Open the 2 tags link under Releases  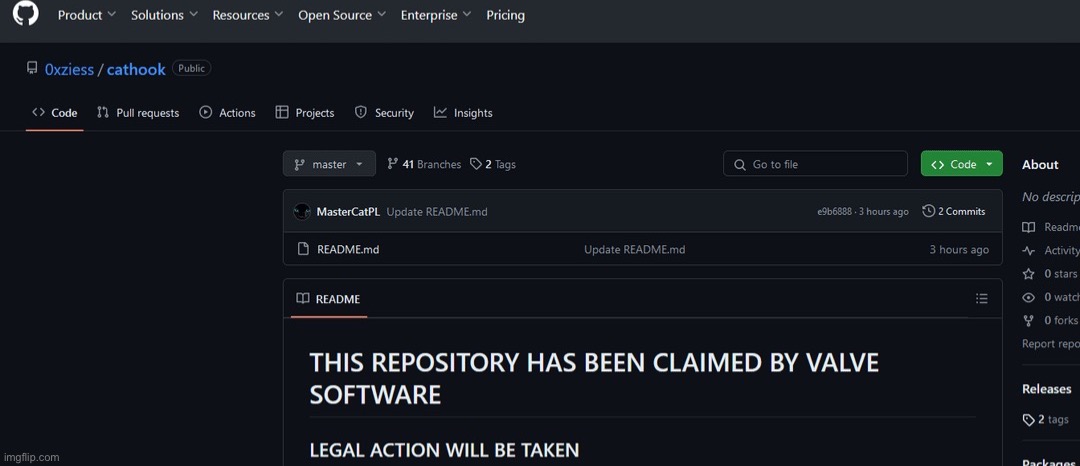(x=1046, y=419)
